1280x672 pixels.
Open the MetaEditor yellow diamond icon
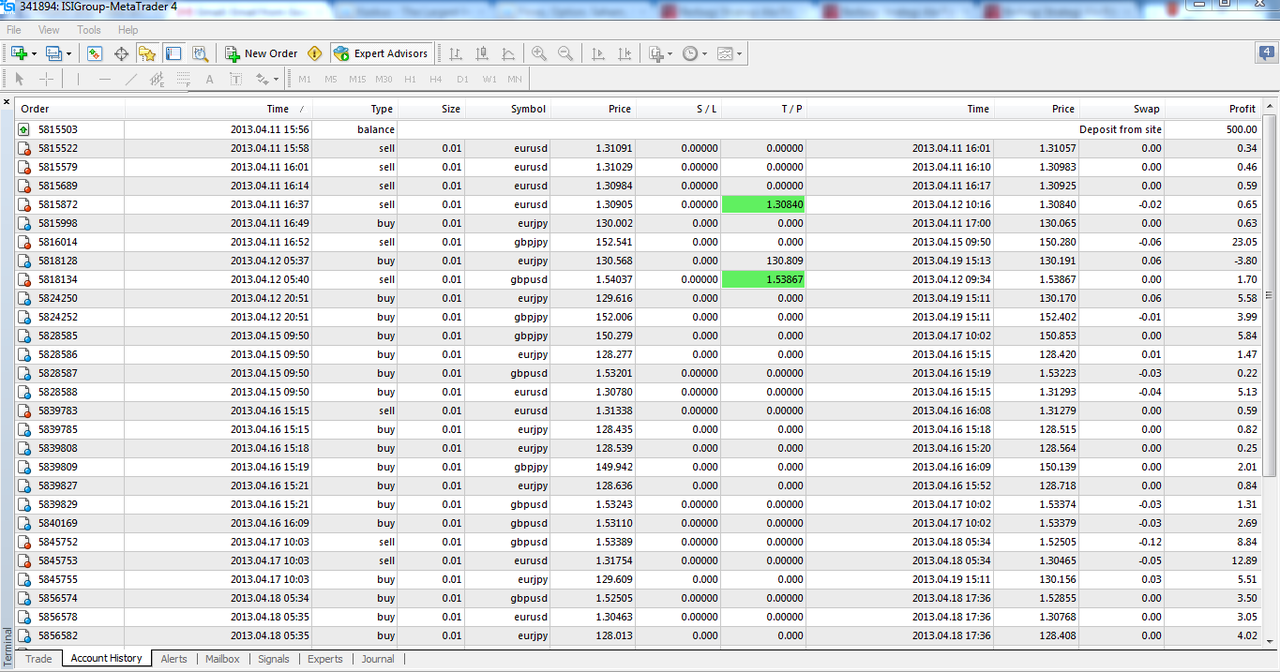(315, 54)
